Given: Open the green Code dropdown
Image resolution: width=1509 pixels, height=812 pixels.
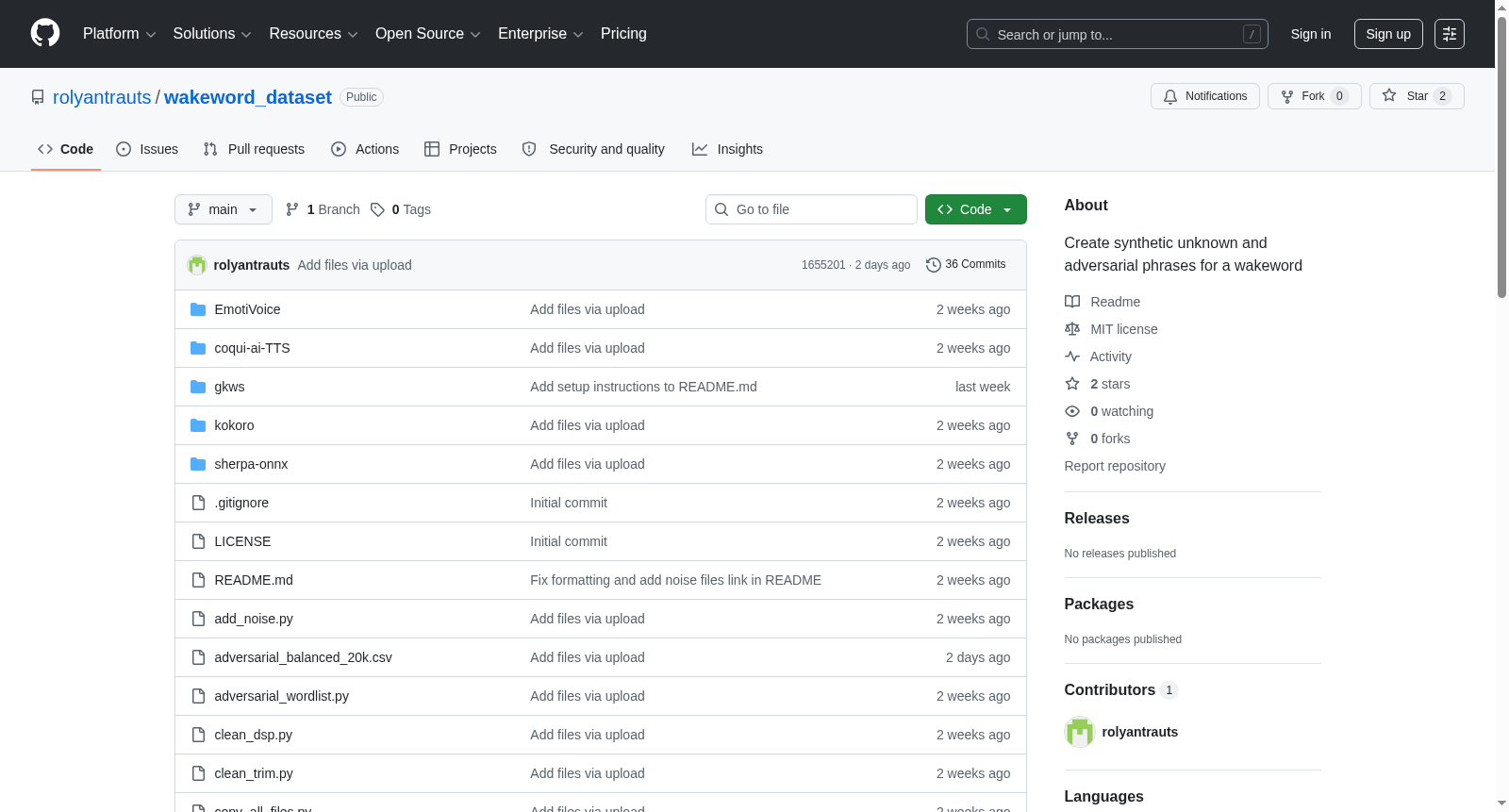Looking at the screenshot, I should click(x=975, y=209).
